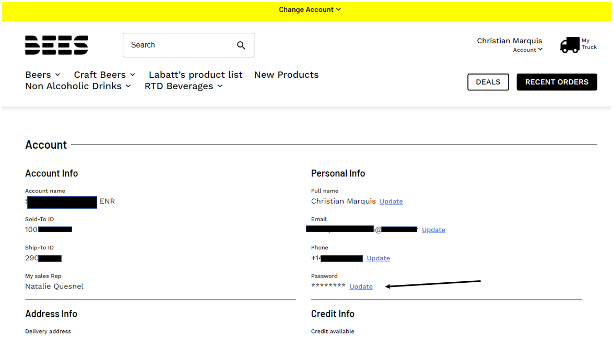614x360 pixels.
Task: Click the Delivery address label
Action: click(x=48, y=331)
